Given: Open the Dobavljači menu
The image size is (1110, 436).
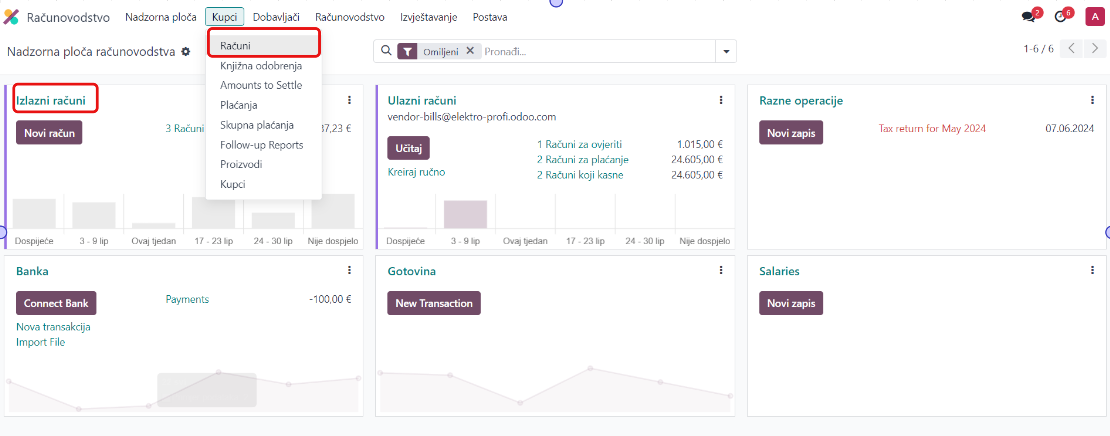Looking at the screenshot, I should pyautogui.click(x=276, y=17).
